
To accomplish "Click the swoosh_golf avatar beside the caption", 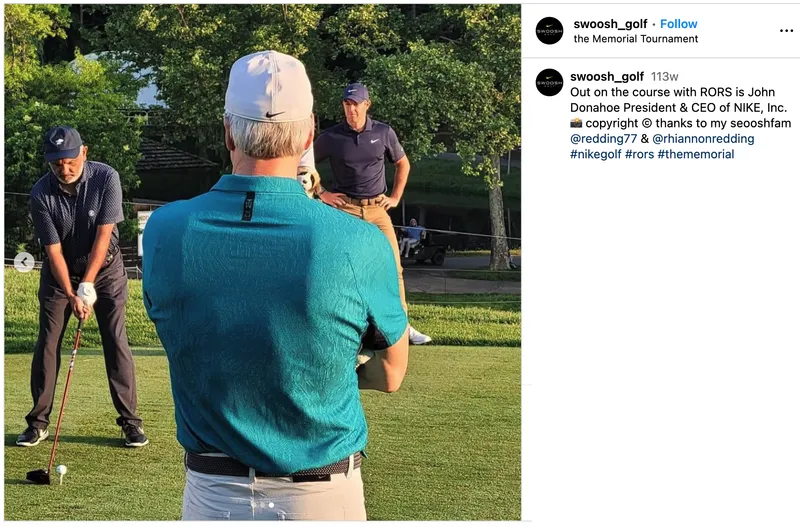I will [549, 82].
